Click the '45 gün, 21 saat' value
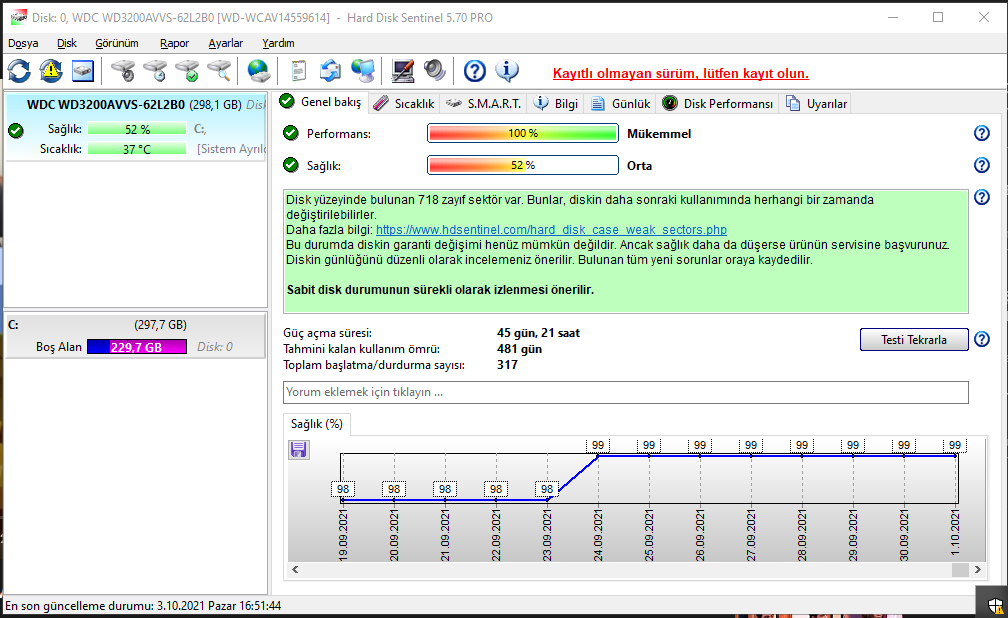 (x=538, y=333)
